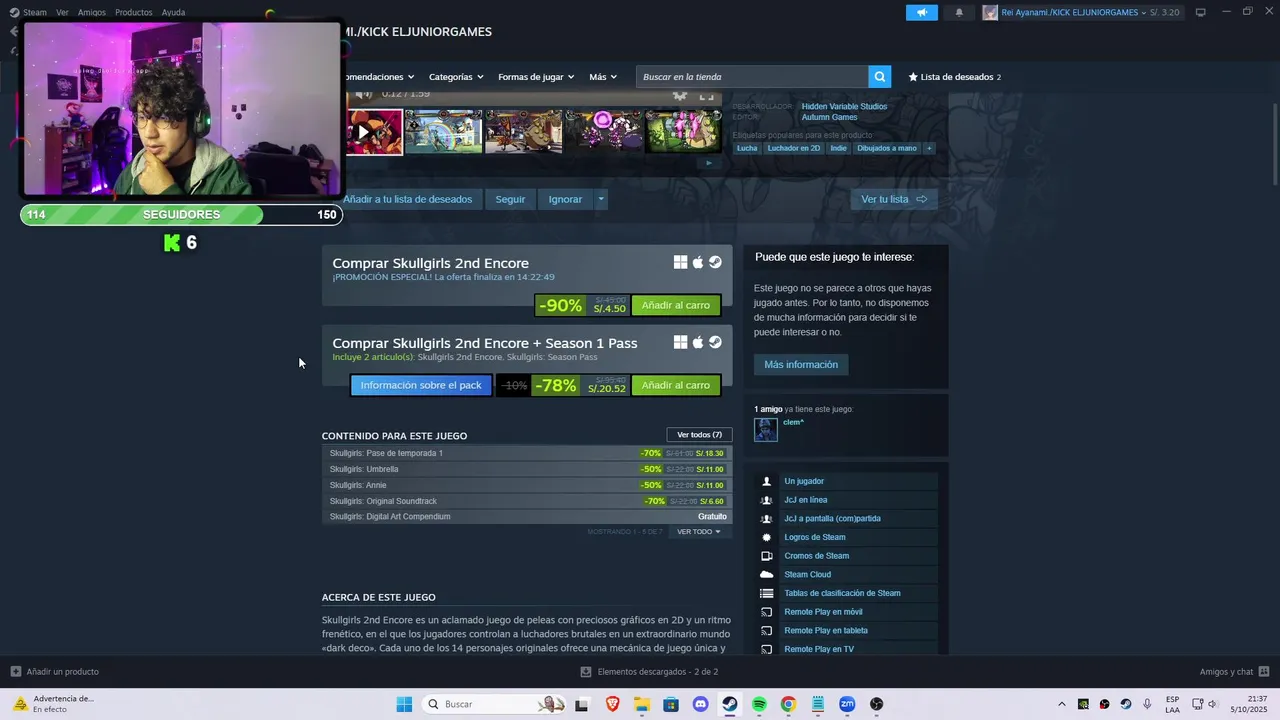
Task: Open Steam VR/Big Picture monitor icon in title bar
Action: pyautogui.click(x=1200, y=12)
